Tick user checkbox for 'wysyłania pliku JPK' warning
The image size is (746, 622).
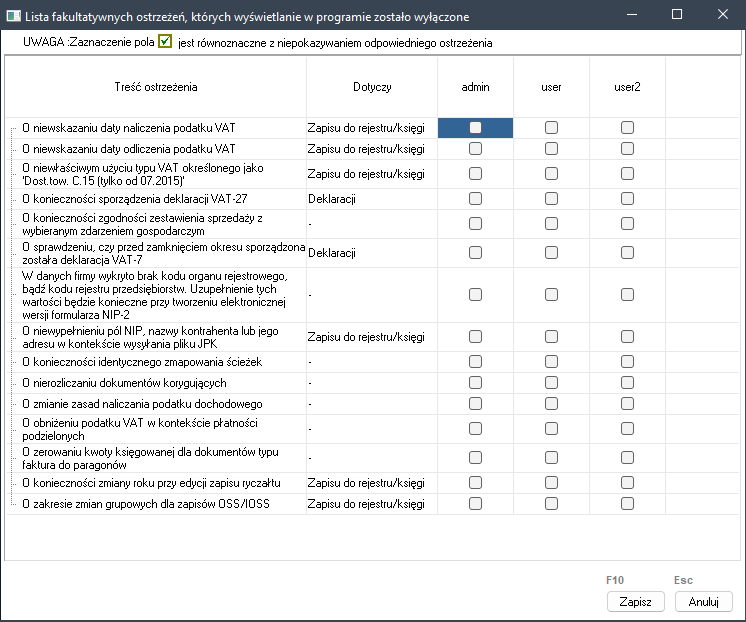click(551, 336)
